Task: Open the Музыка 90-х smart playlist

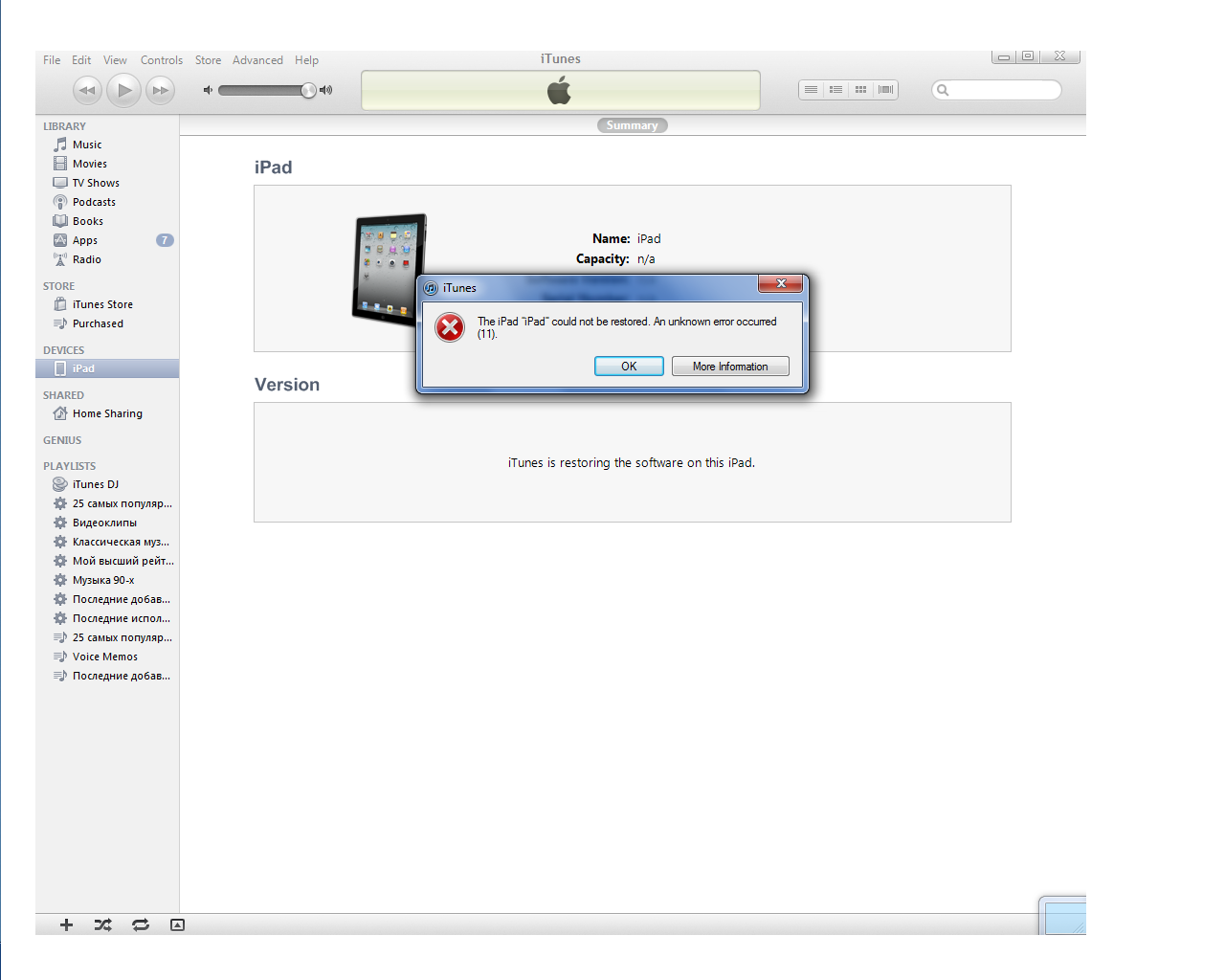Action: click(103, 580)
